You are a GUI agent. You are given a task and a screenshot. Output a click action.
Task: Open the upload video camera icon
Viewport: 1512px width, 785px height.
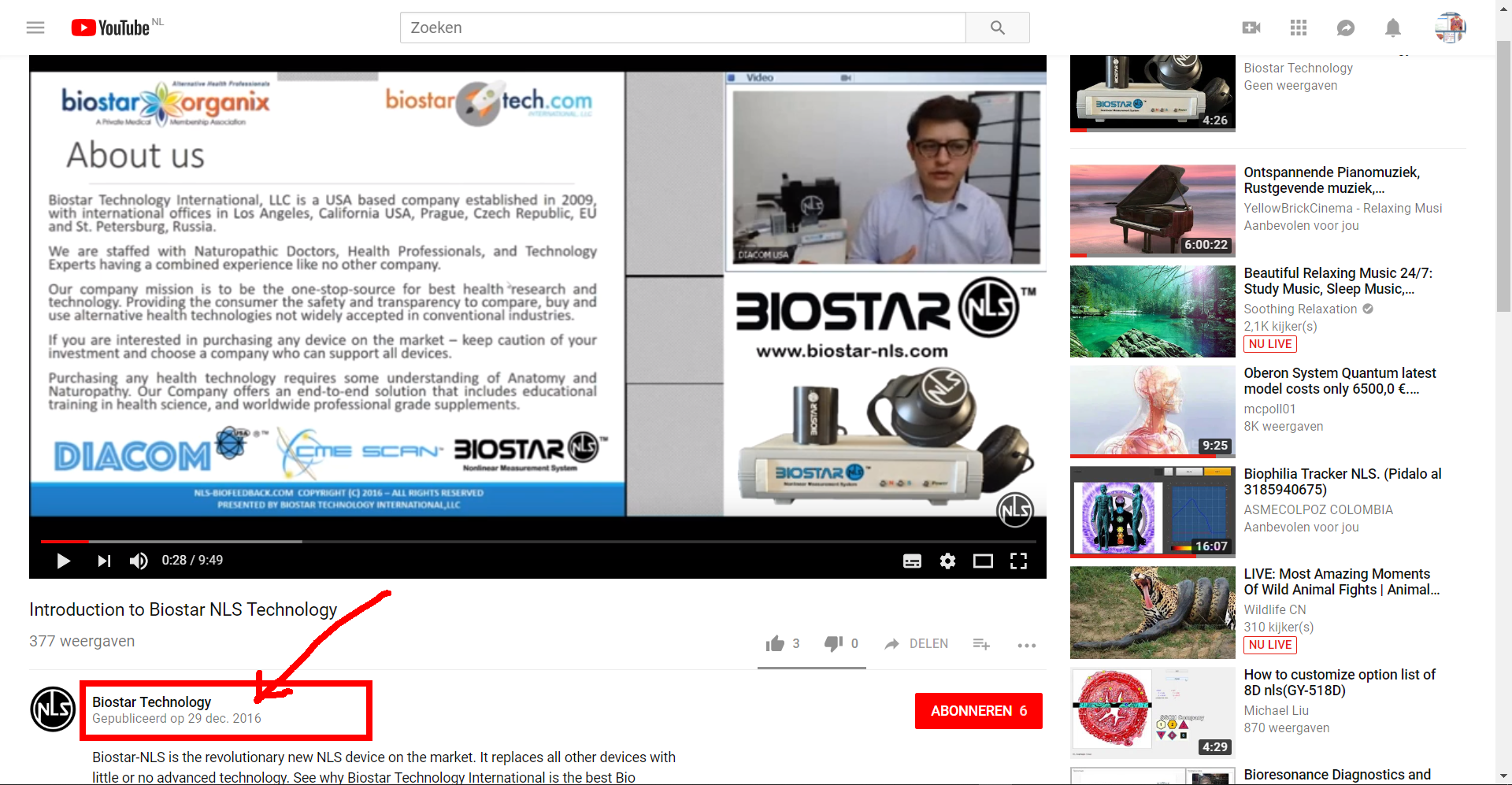[1251, 28]
